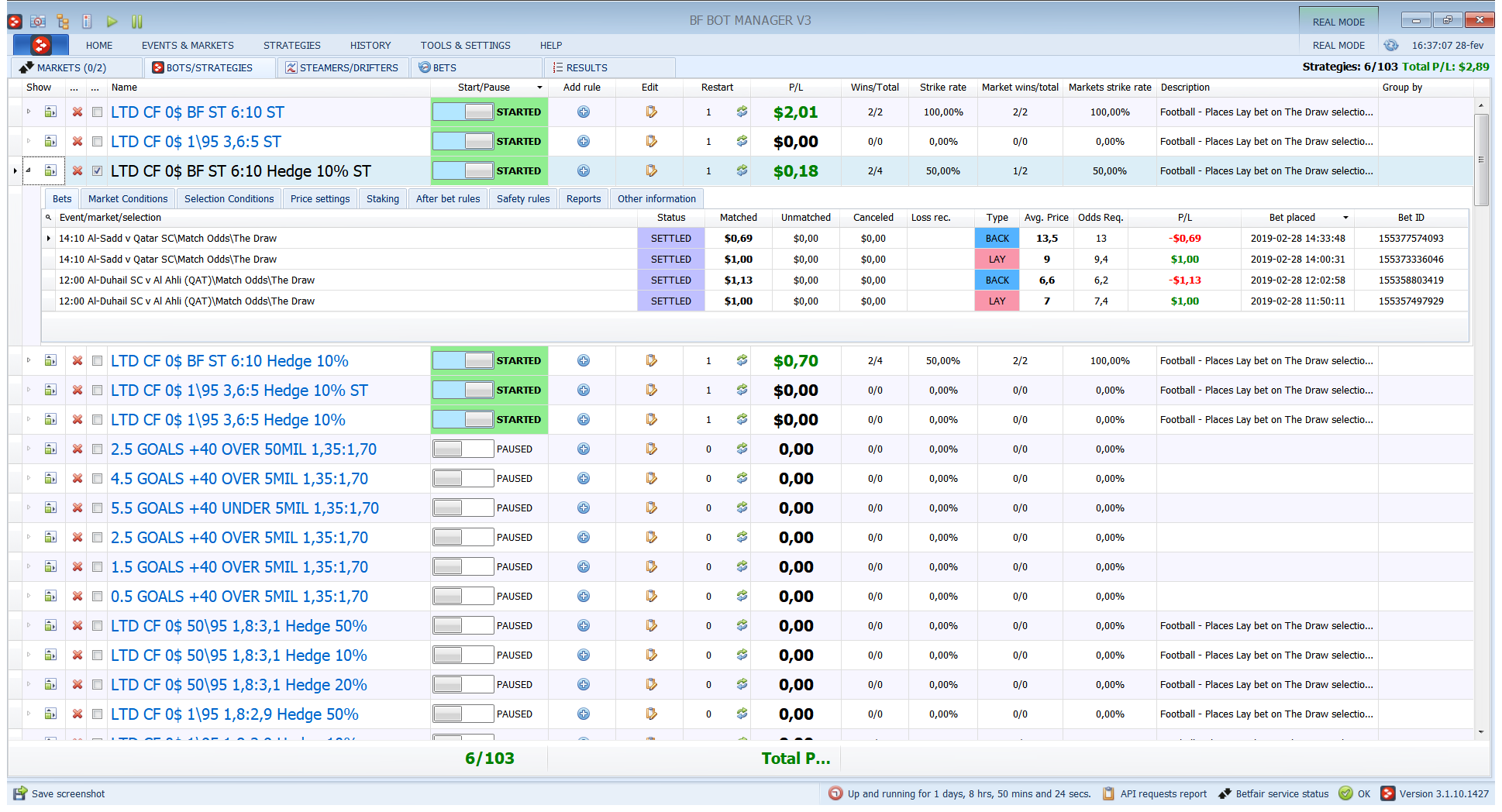
Task: Delete strategy LTD CF 0$ 1\95 1,8:2,9 Hedge 50%
Action: (x=78, y=714)
